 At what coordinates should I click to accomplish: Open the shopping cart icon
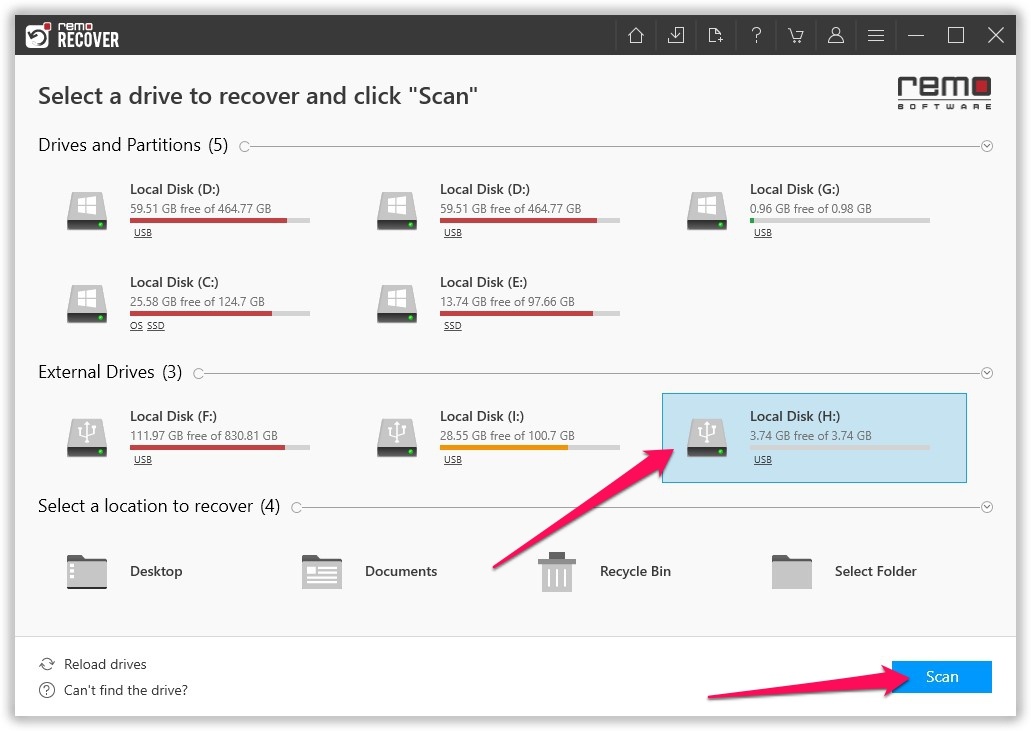(x=796, y=35)
